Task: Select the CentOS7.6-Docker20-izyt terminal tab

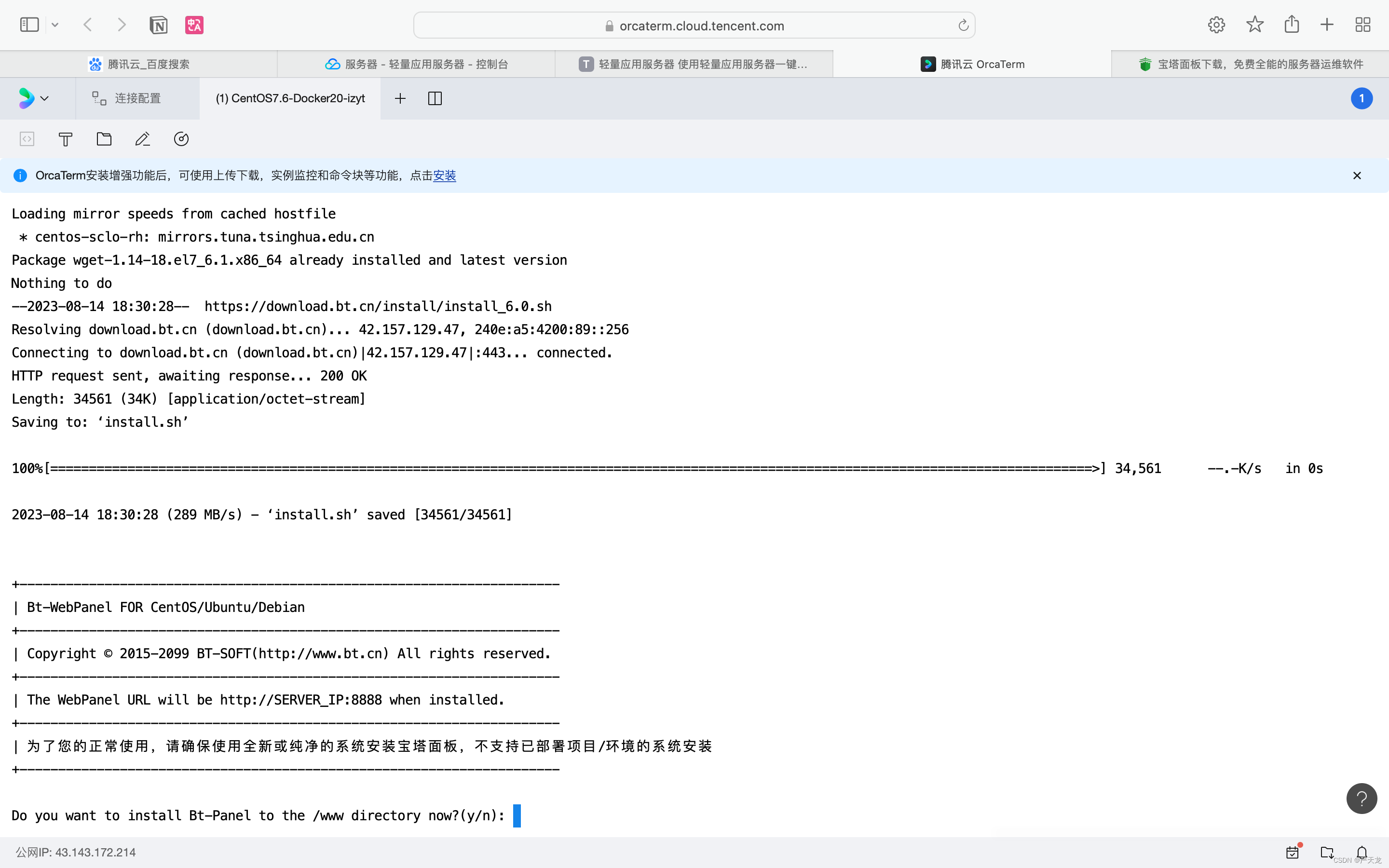Action: point(290,98)
